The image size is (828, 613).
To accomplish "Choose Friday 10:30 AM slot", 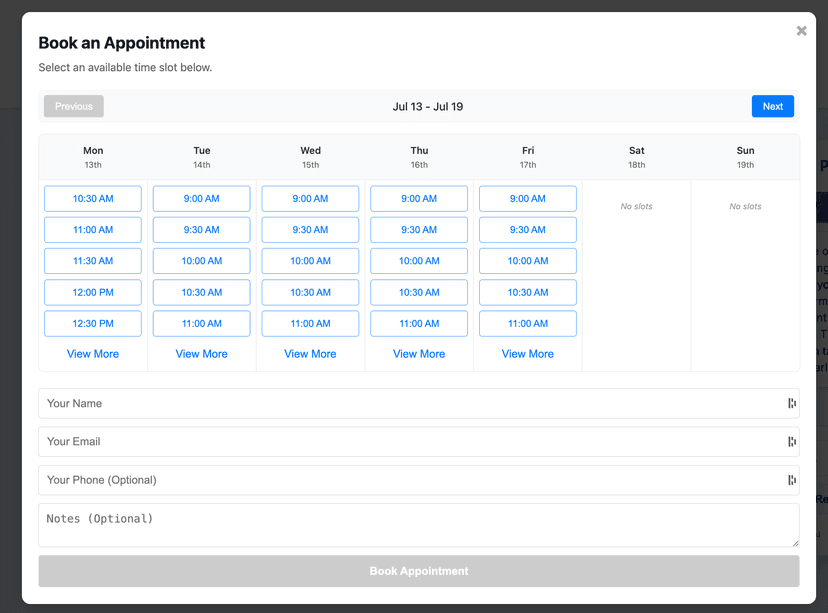I will pos(528,293).
